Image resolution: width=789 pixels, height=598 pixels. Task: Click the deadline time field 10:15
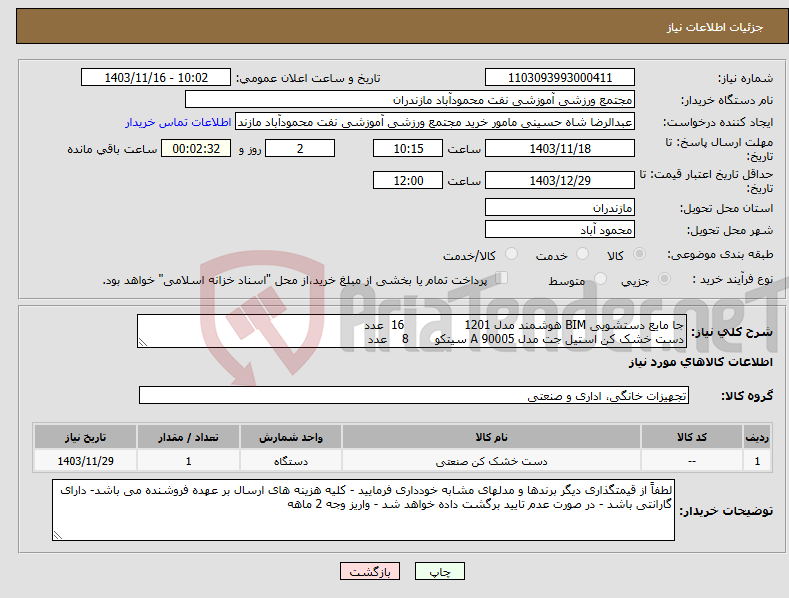click(408, 148)
